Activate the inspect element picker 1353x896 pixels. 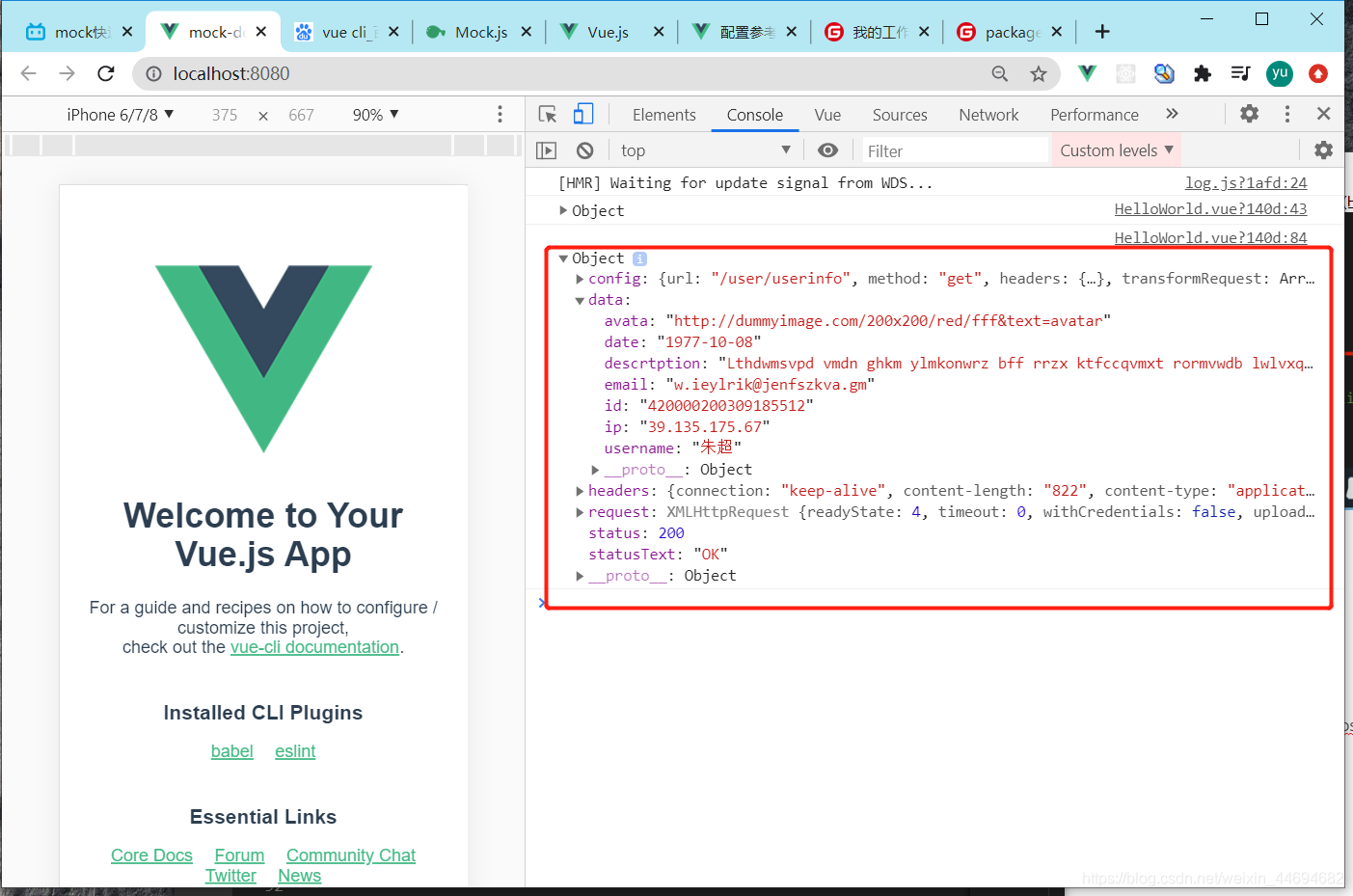[x=548, y=114]
